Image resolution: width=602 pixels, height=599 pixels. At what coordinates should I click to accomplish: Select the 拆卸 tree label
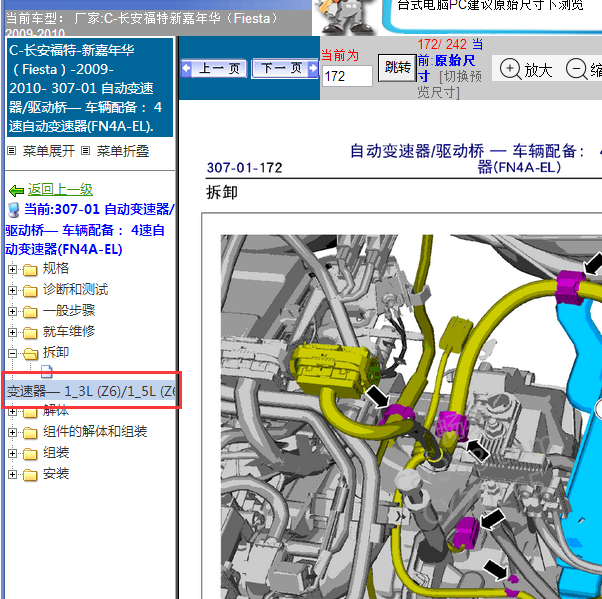pyautogui.click(x=56, y=352)
